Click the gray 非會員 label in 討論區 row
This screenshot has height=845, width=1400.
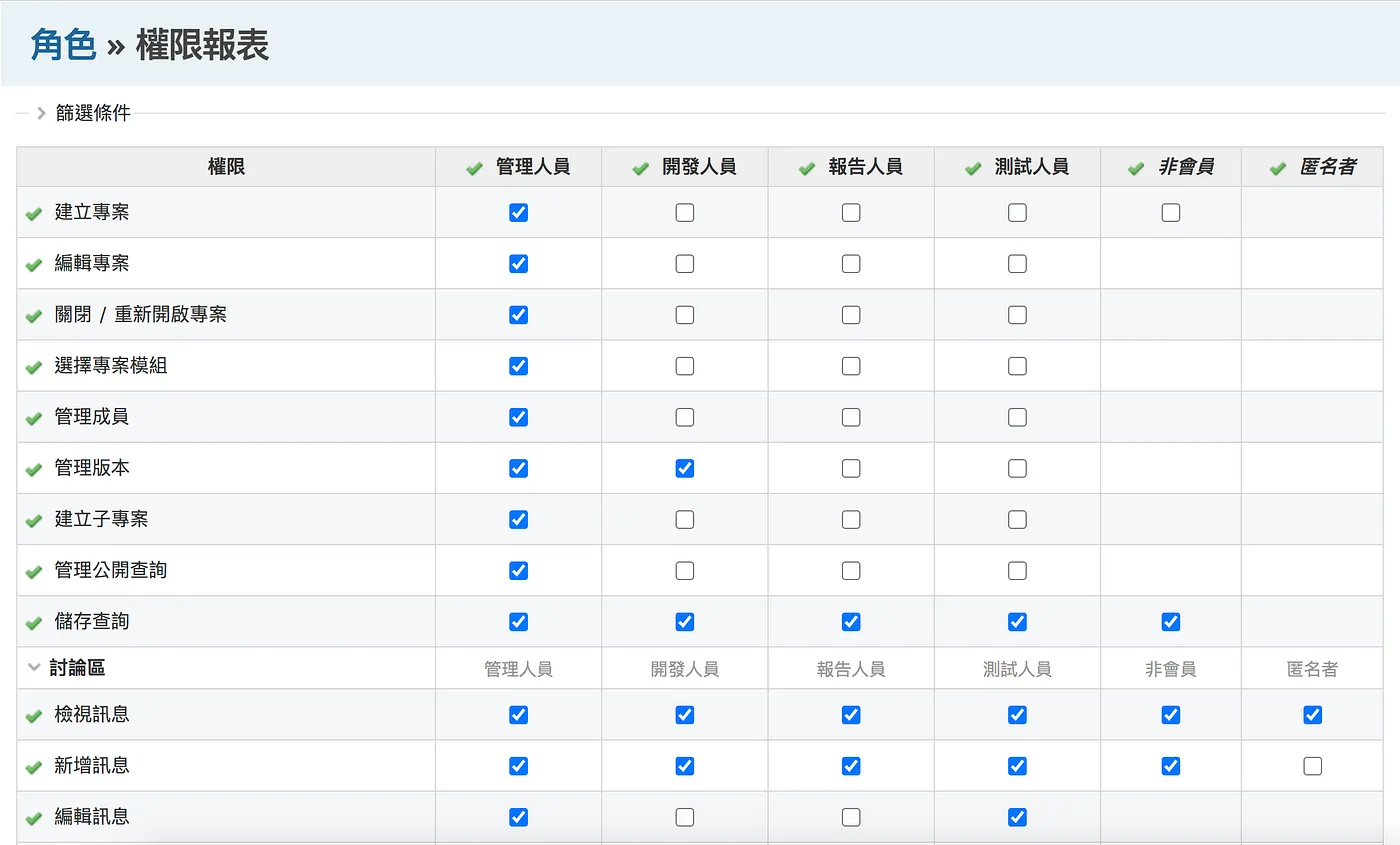[x=1171, y=669]
